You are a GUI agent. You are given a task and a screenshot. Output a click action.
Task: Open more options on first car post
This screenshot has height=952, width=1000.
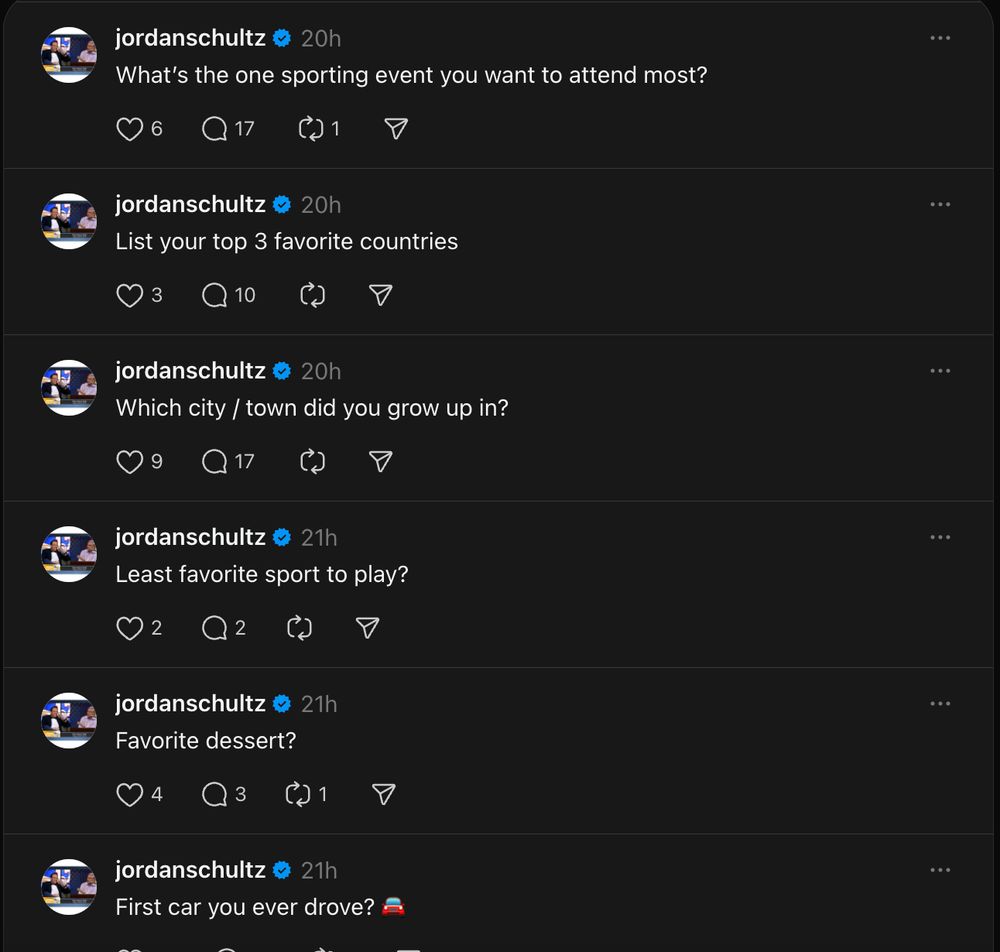[940, 870]
